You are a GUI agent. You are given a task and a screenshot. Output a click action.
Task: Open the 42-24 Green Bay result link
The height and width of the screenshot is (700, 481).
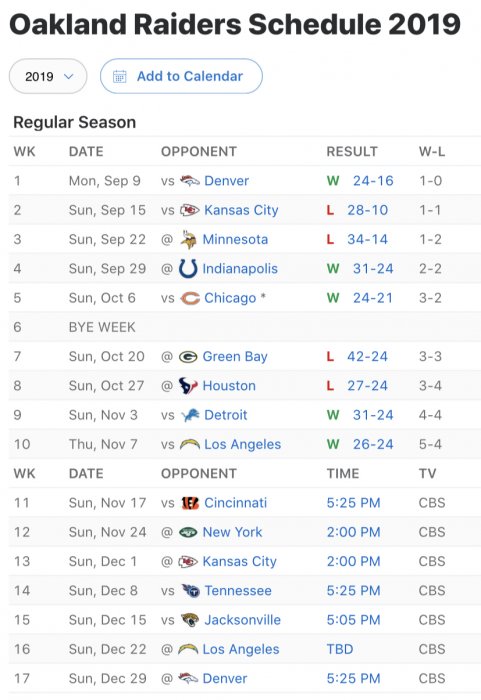pos(367,357)
